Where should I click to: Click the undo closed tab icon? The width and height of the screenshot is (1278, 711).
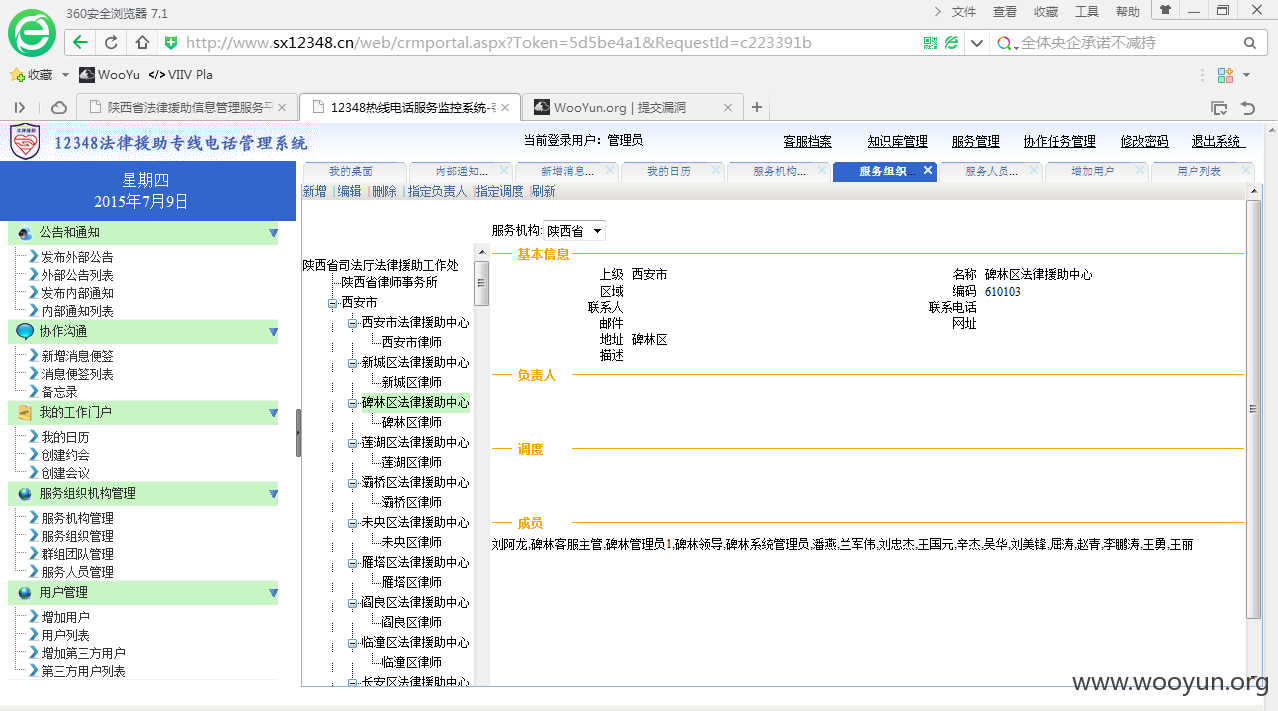1247,107
